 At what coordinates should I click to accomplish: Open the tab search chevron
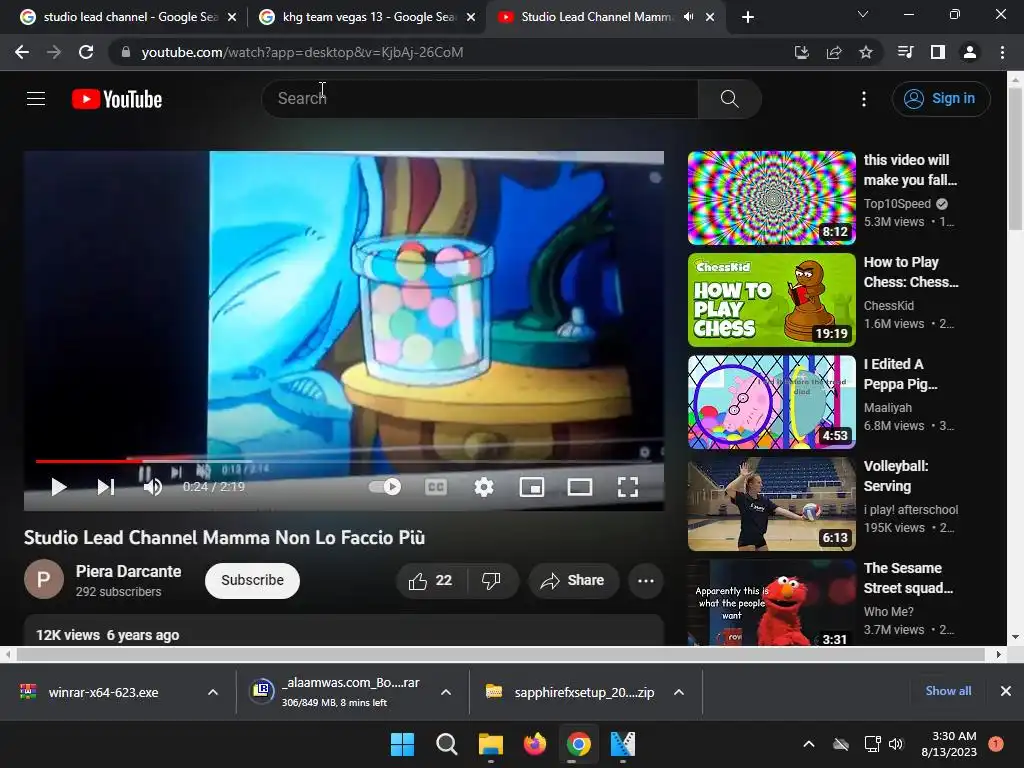coord(863,14)
